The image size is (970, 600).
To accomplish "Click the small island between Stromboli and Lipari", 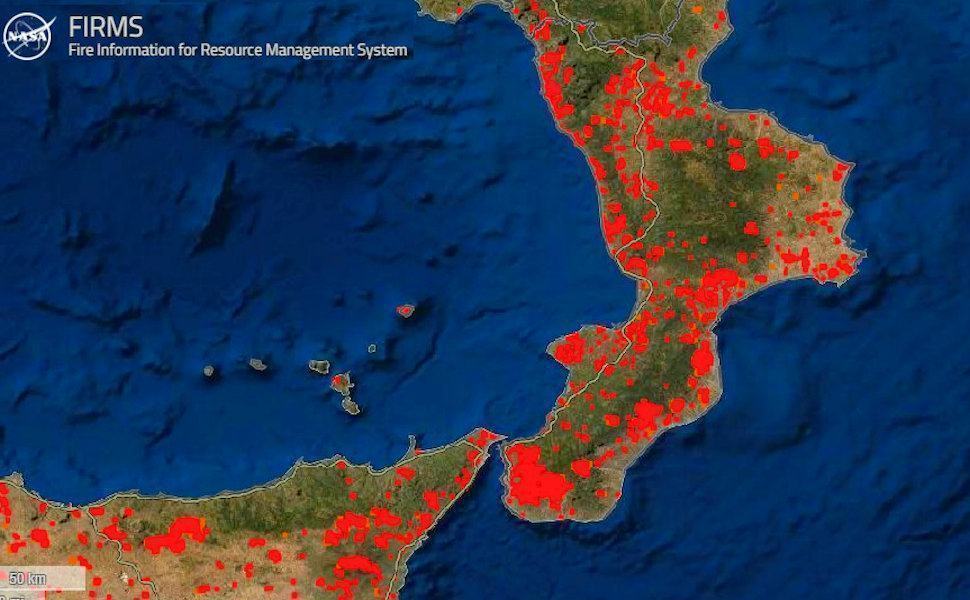I will point(372,349).
